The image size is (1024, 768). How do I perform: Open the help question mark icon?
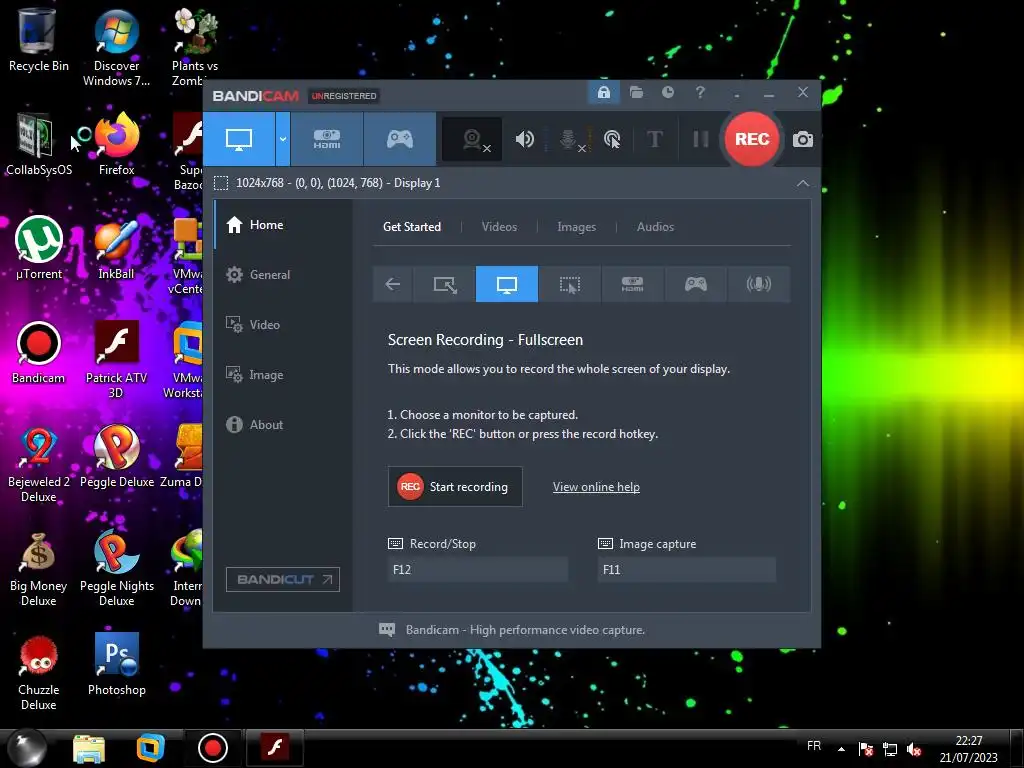tap(700, 92)
